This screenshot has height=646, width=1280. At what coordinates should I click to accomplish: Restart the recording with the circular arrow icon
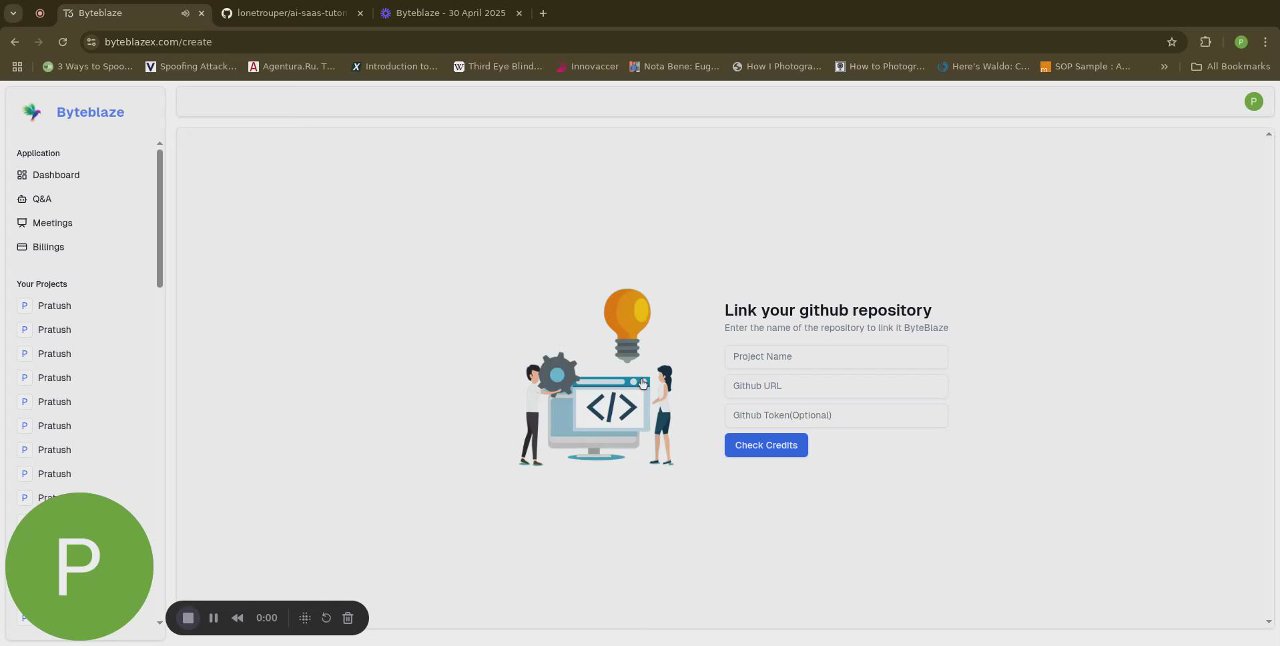(326, 618)
